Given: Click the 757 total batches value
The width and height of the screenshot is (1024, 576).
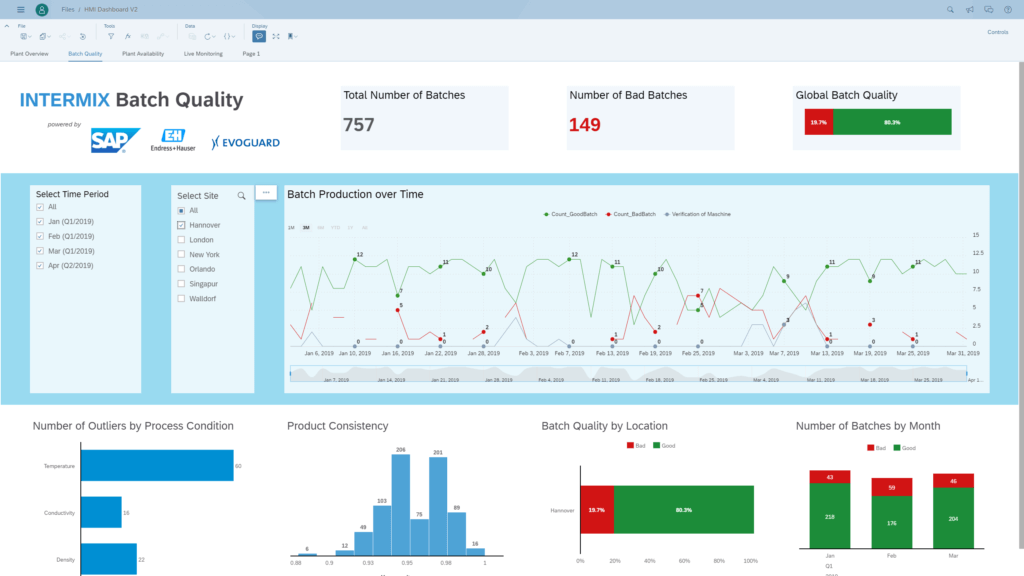Looking at the screenshot, I should point(359,125).
